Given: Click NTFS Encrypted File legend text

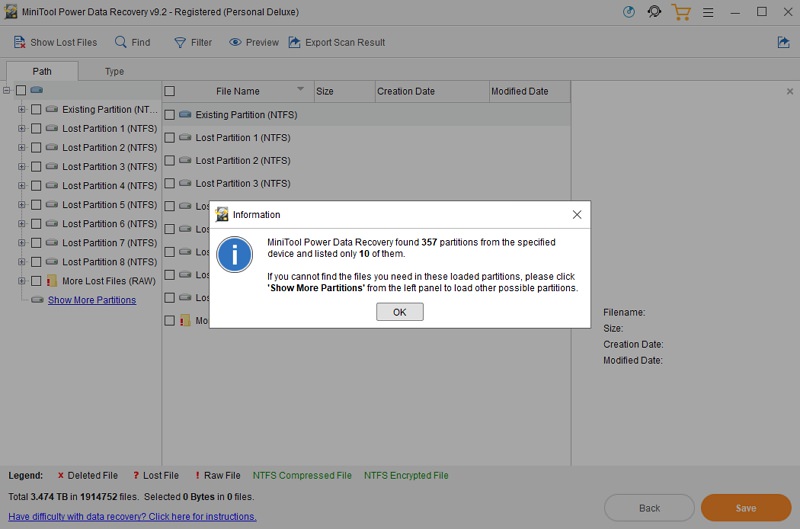Looking at the screenshot, I should [x=406, y=475].
